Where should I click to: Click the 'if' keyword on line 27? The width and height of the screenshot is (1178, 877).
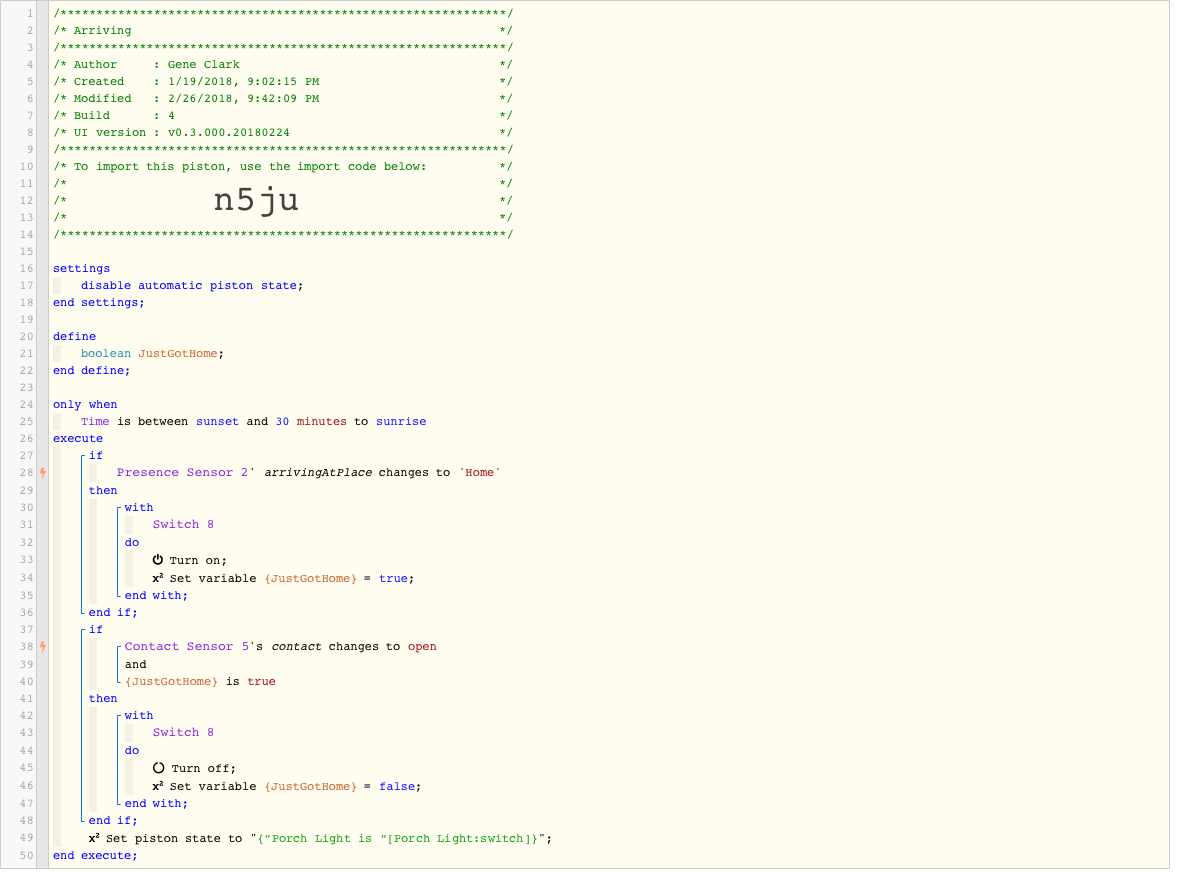click(x=96, y=455)
